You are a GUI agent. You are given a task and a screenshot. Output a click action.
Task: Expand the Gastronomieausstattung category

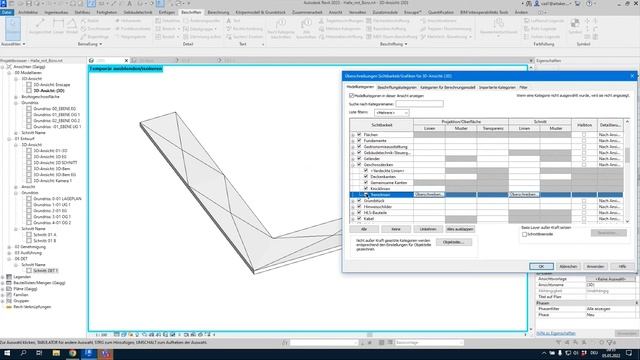click(x=353, y=147)
